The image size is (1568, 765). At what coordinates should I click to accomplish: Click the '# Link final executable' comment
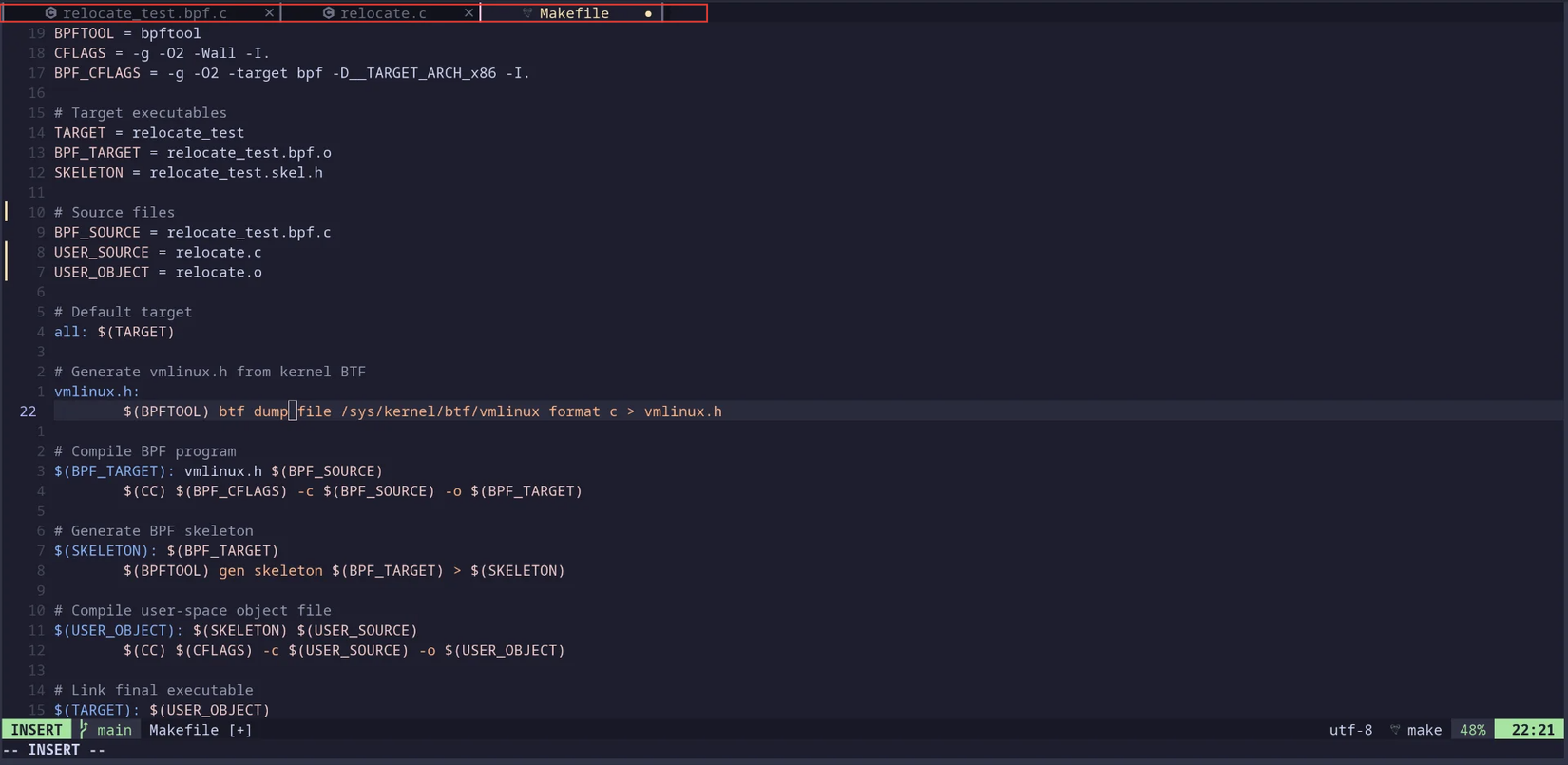[154, 691]
